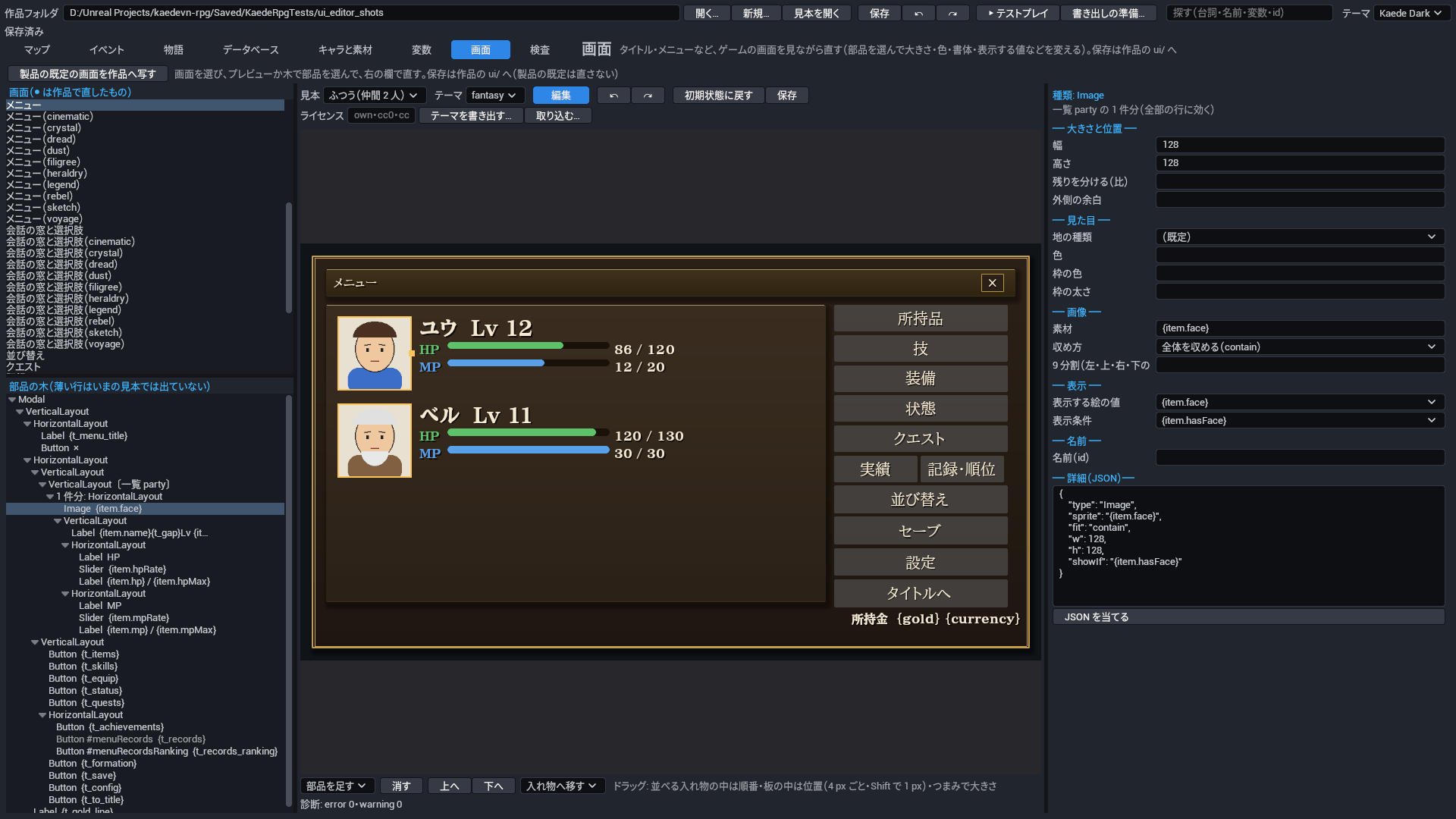The height and width of the screenshot is (819, 1456).
Task: Click the search field 探す
Action: [x=1249, y=13]
